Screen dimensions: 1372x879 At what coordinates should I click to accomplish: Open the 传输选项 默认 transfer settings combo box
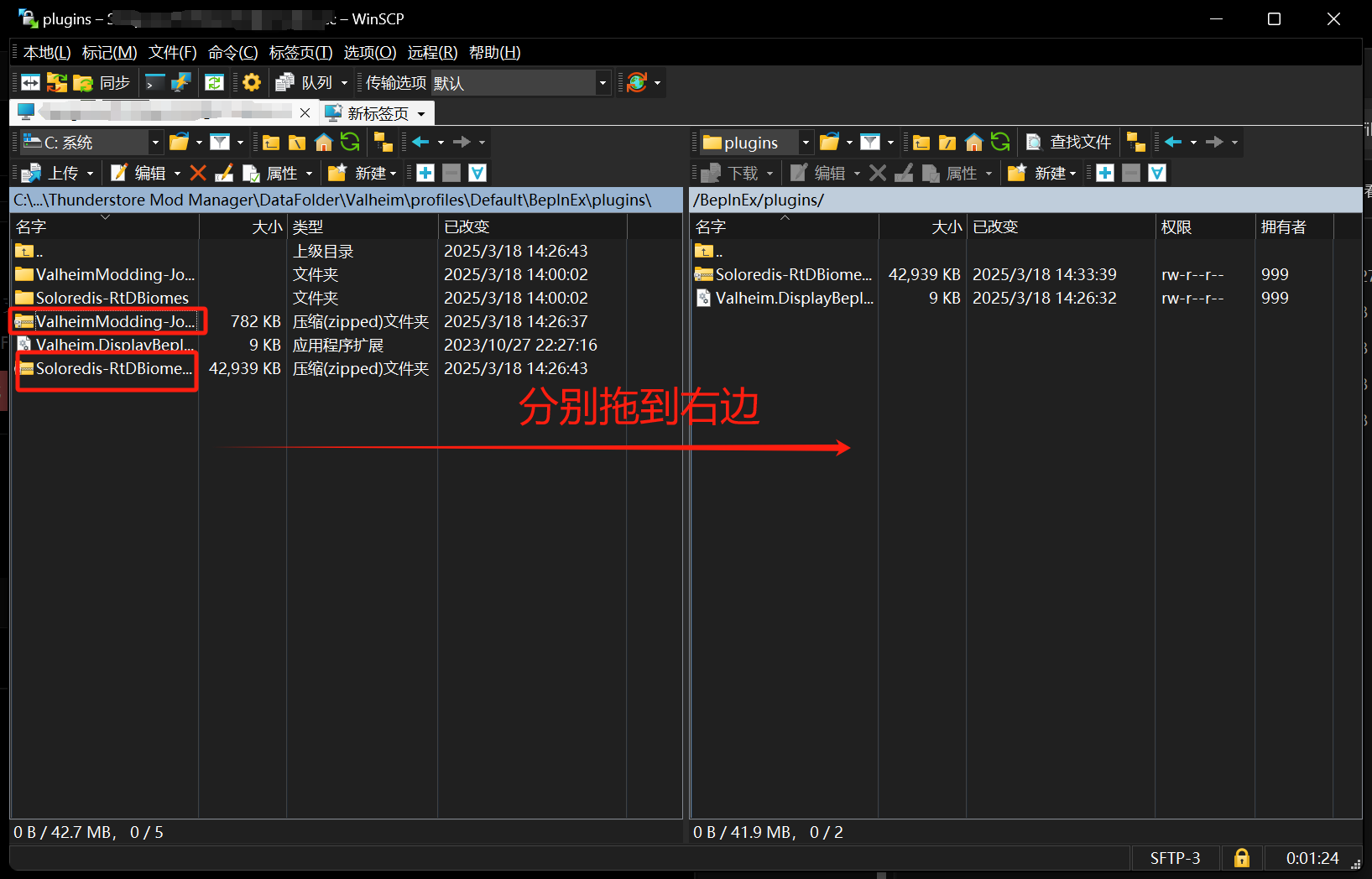[519, 82]
